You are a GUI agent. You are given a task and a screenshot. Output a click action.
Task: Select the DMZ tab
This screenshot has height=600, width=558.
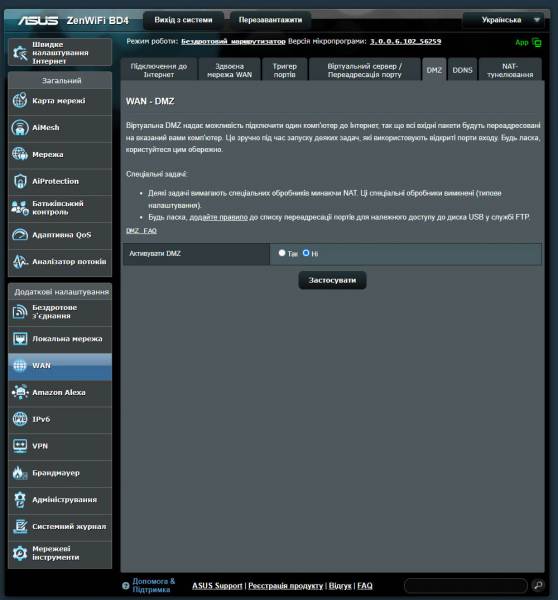click(434, 70)
